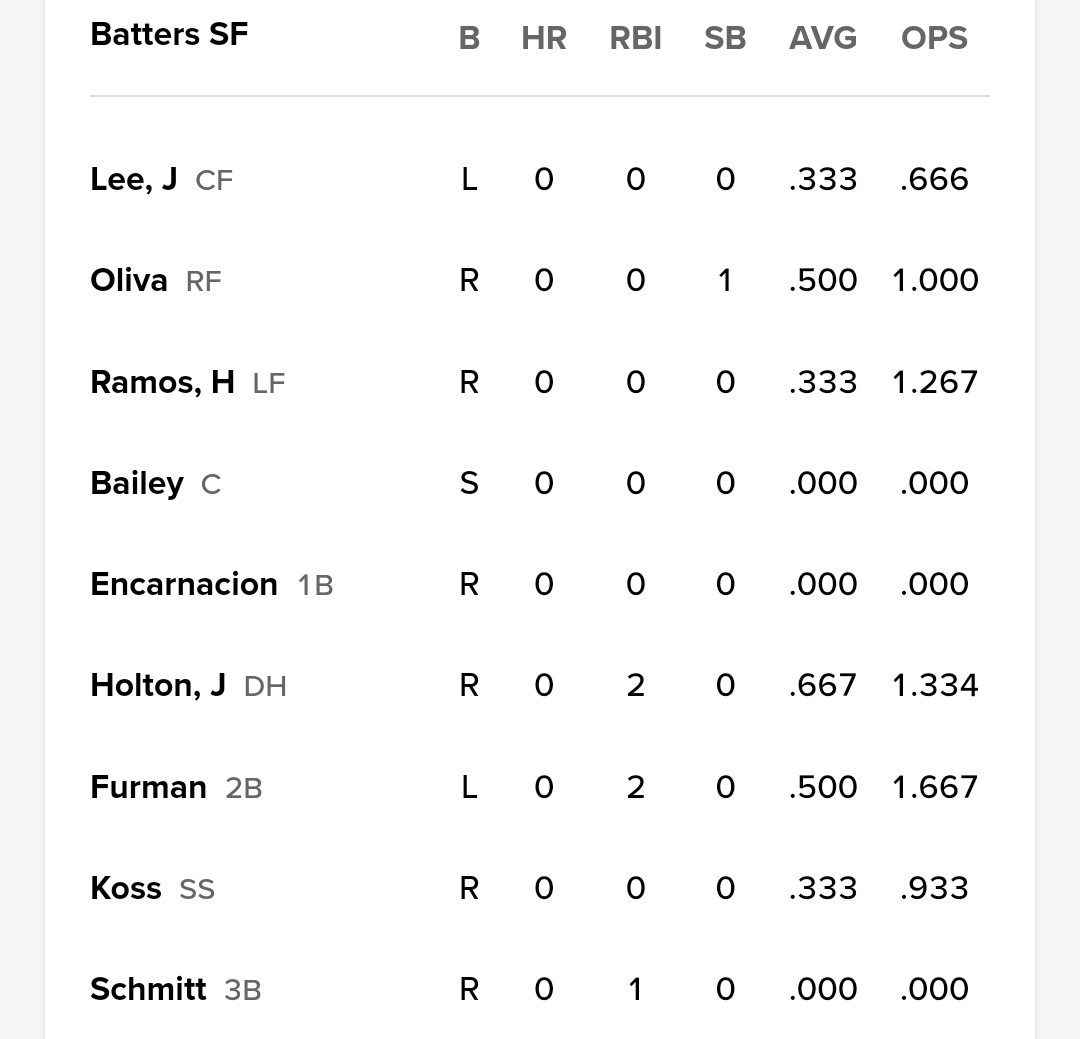Click Bailey's name in the lineup
This screenshot has width=1080, height=1039.
137,483
